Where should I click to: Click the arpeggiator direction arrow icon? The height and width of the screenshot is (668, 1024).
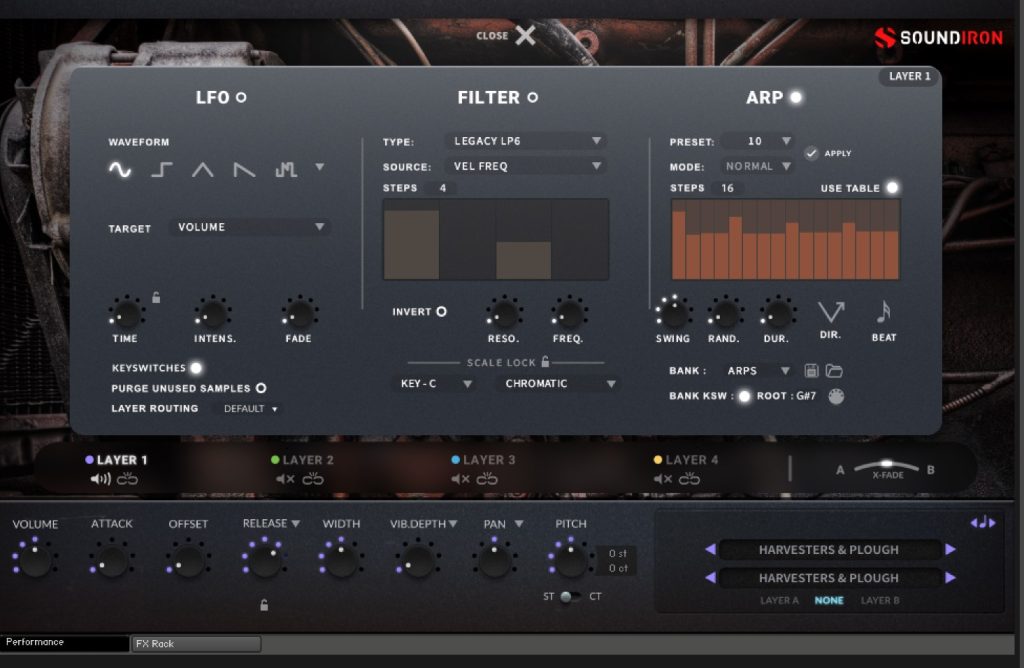(831, 314)
